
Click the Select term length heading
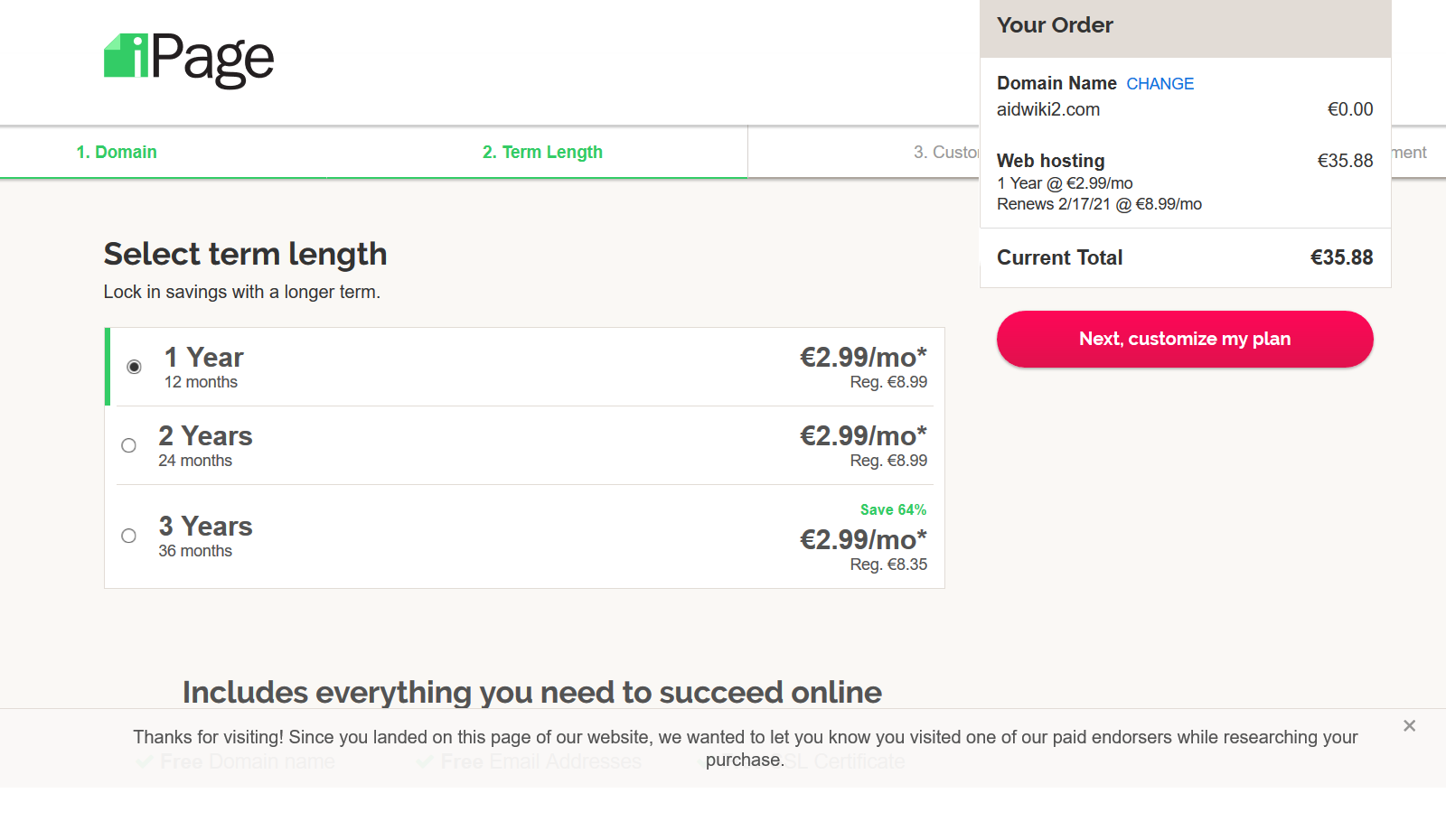245,255
